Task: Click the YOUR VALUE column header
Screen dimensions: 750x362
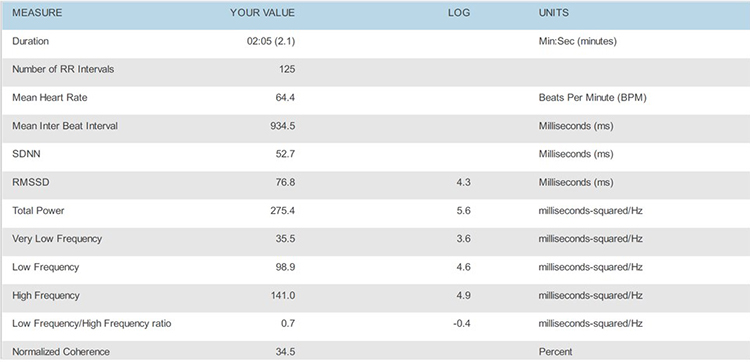Action: tap(262, 13)
